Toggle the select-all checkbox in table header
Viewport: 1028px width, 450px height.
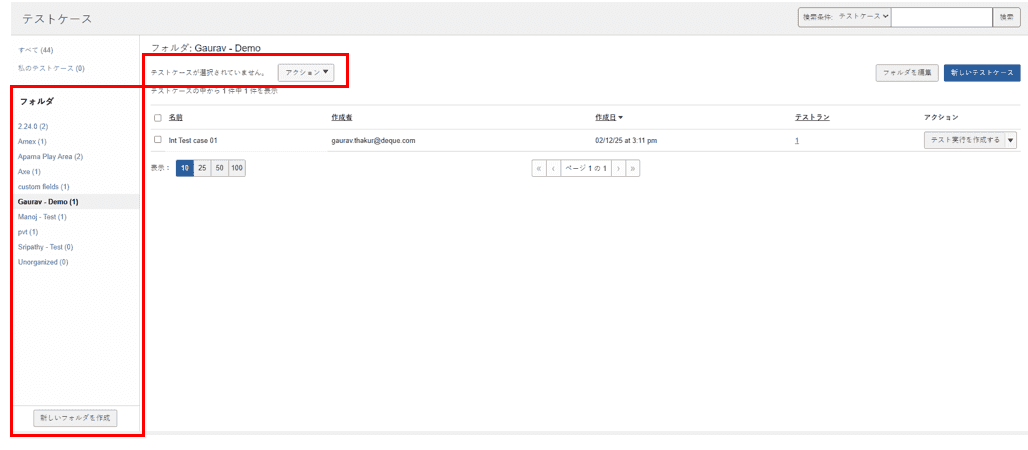(158, 118)
